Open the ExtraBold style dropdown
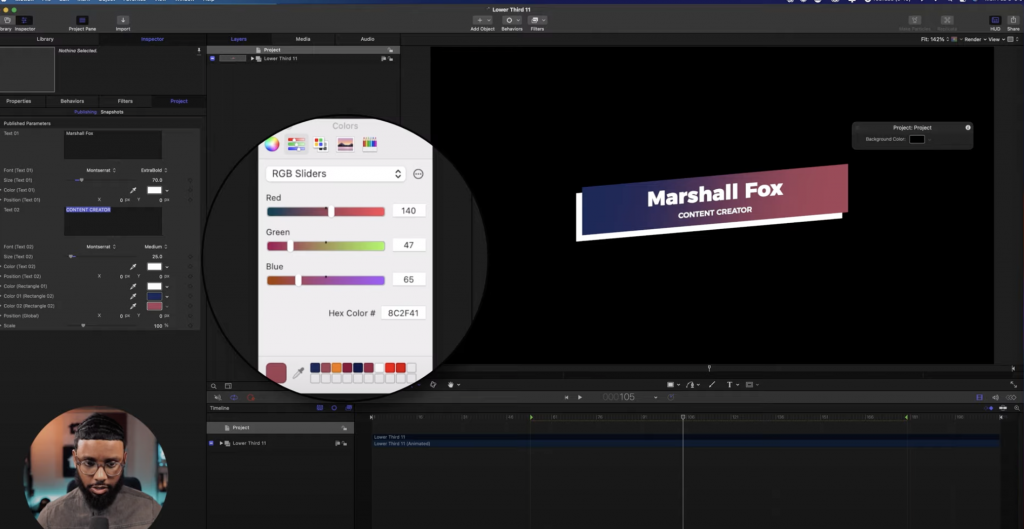Screen dimensions: 1024x529 tap(153, 170)
